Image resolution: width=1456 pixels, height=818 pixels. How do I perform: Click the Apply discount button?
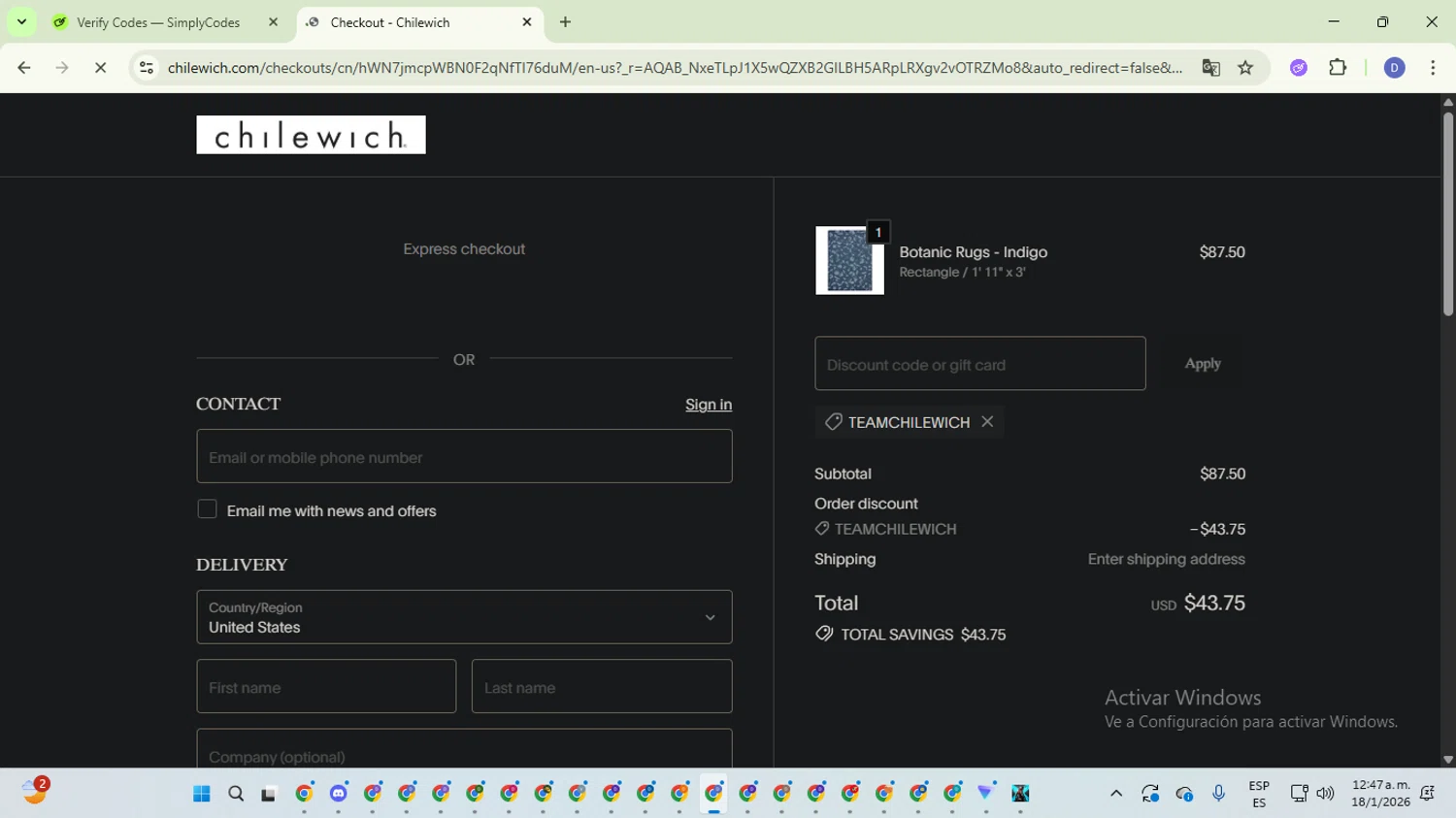coord(1203,364)
